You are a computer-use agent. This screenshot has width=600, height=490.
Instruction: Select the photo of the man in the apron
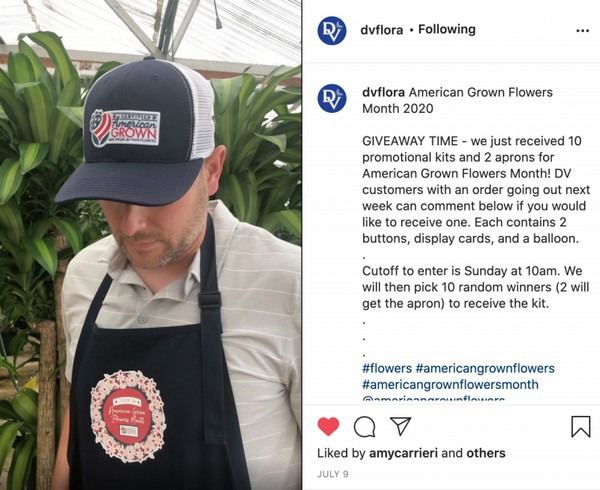pos(150,245)
